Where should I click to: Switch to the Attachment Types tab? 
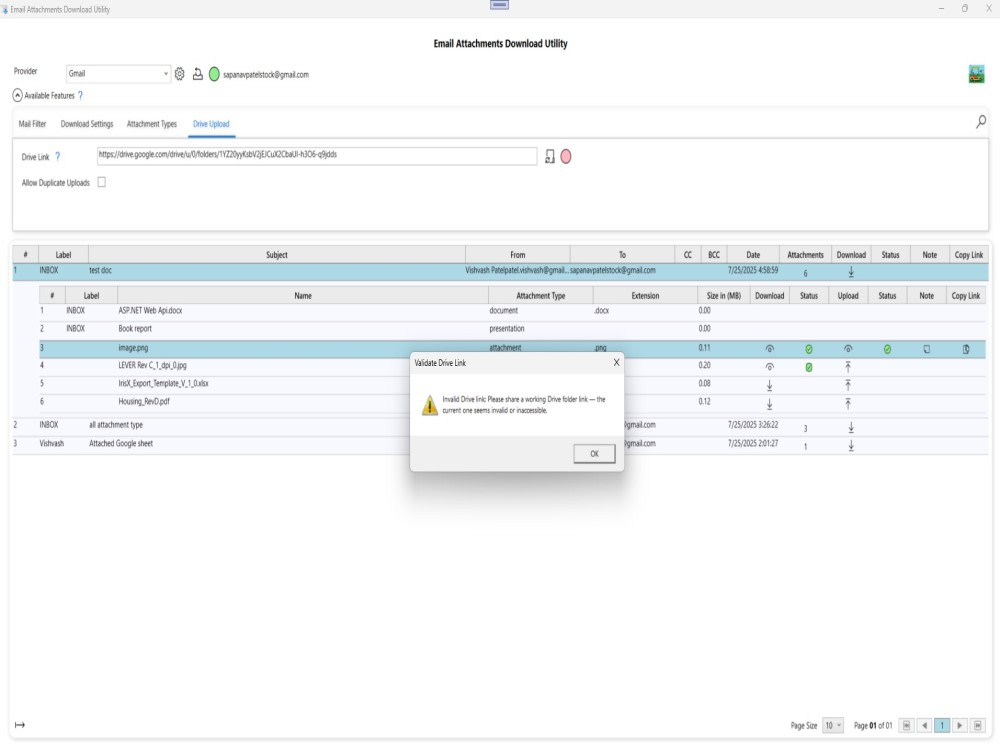[x=152, y=124]
